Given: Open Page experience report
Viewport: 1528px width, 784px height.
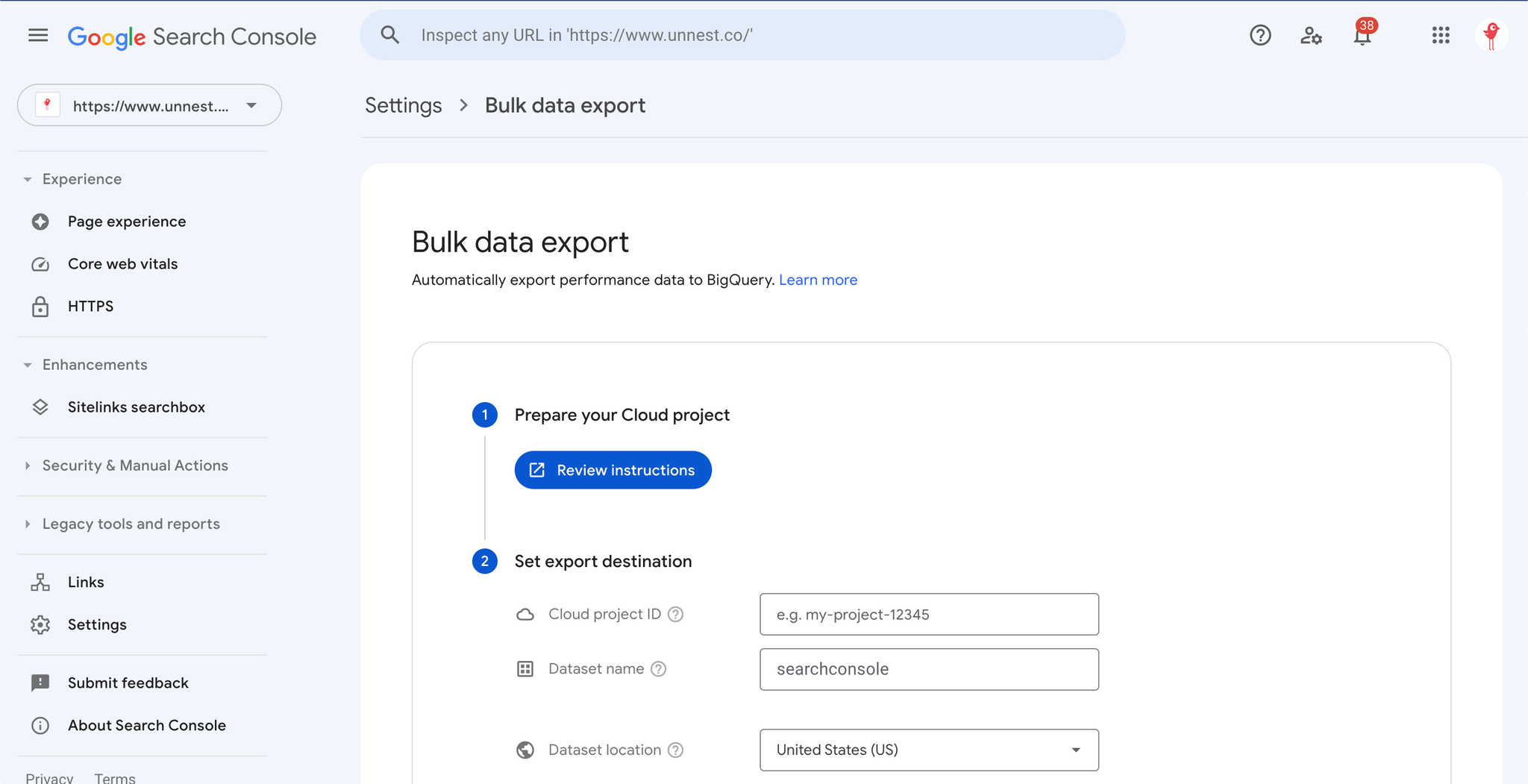Looking at the screenshot, I should point(127,222).
